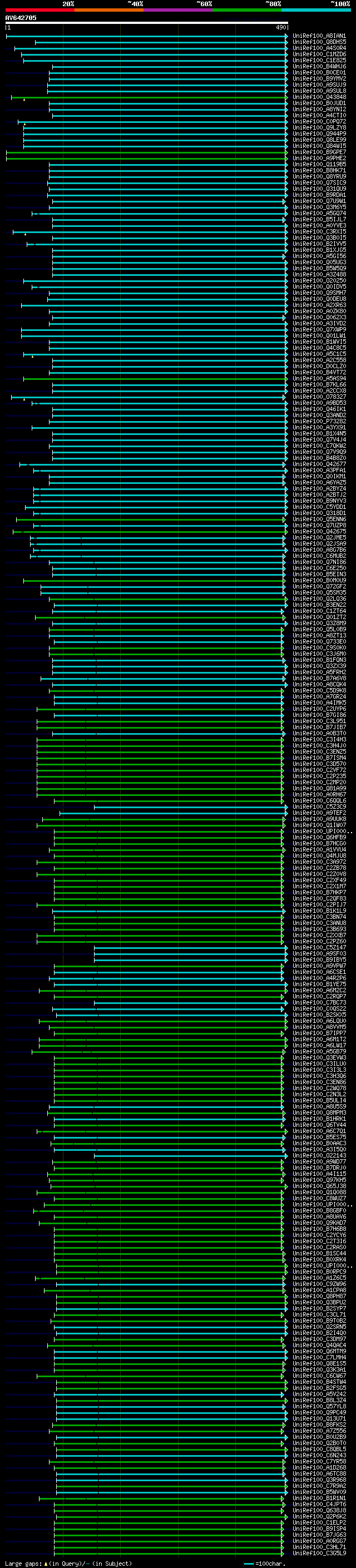Click the green ~80% identity legend segment

pos(246,10)
